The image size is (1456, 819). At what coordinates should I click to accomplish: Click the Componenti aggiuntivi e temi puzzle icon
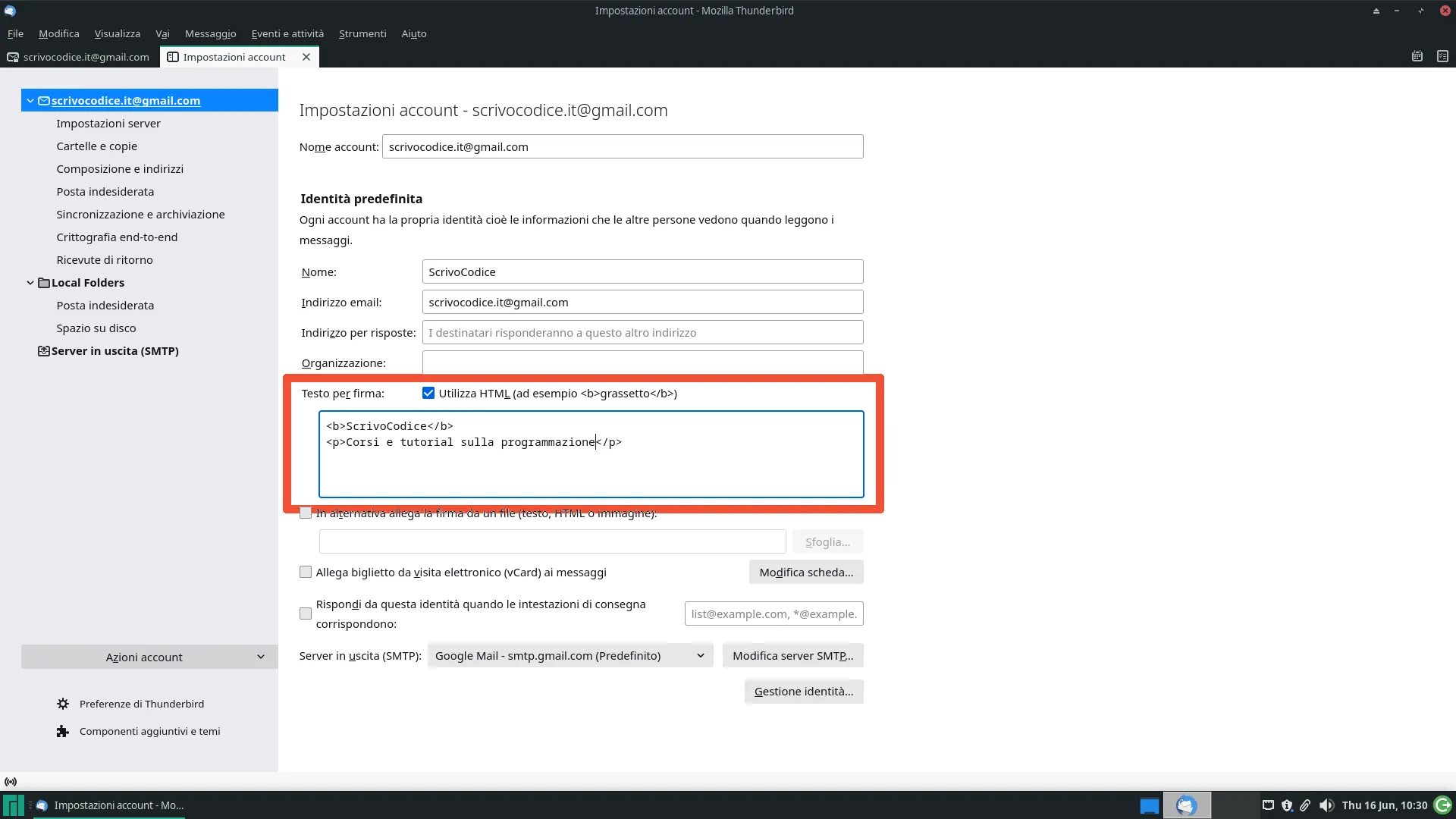click(x=64, y=731)
